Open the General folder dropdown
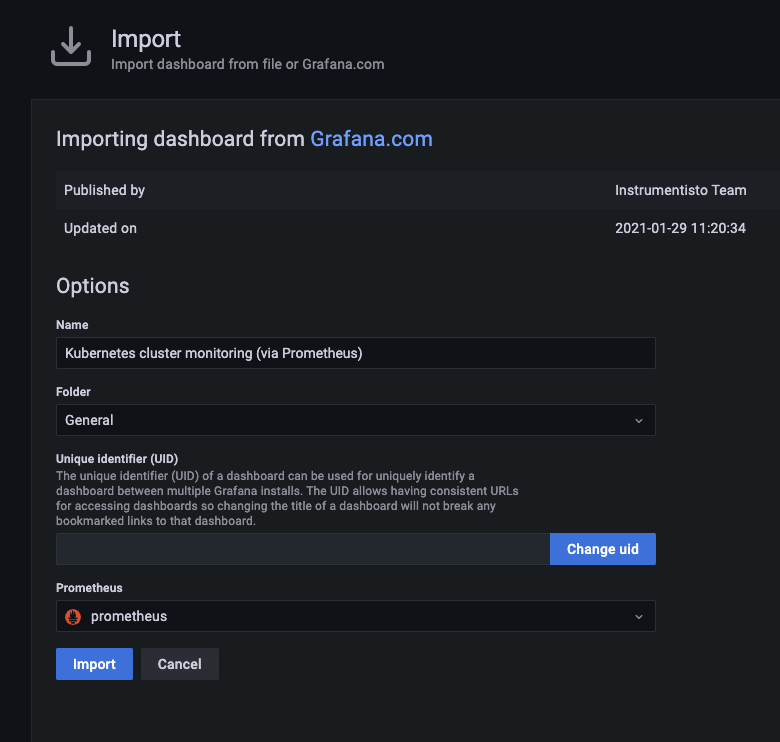780x742 pixels. (x=356, y=420)
